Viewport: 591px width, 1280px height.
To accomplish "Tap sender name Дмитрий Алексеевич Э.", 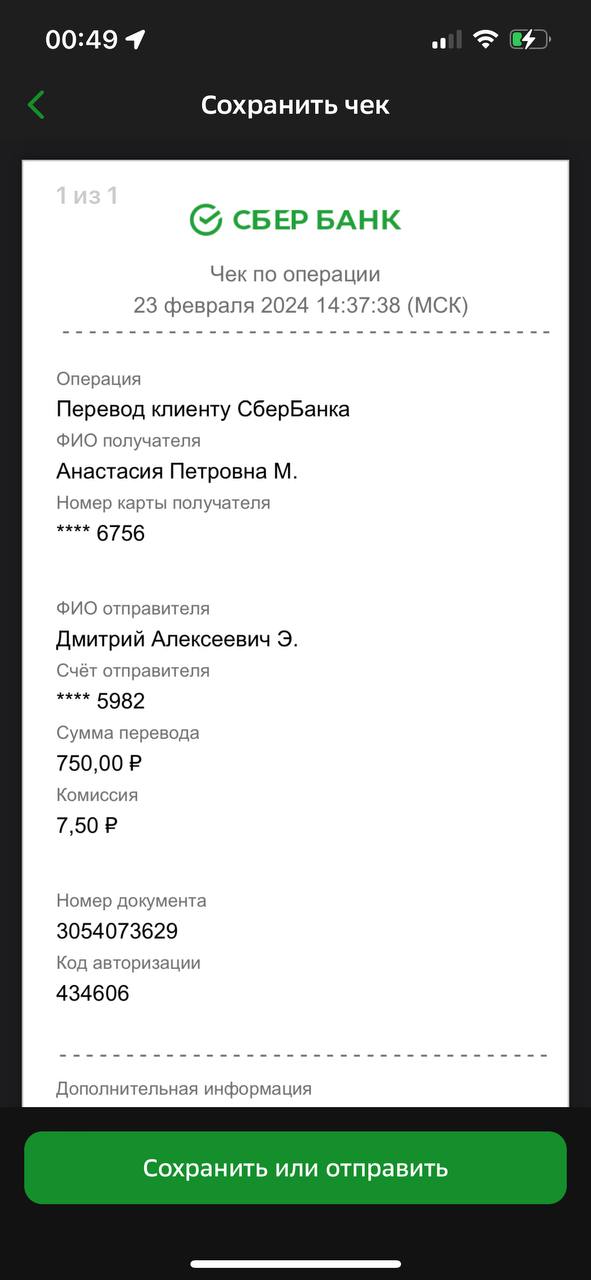I will [x=177, y=639].
